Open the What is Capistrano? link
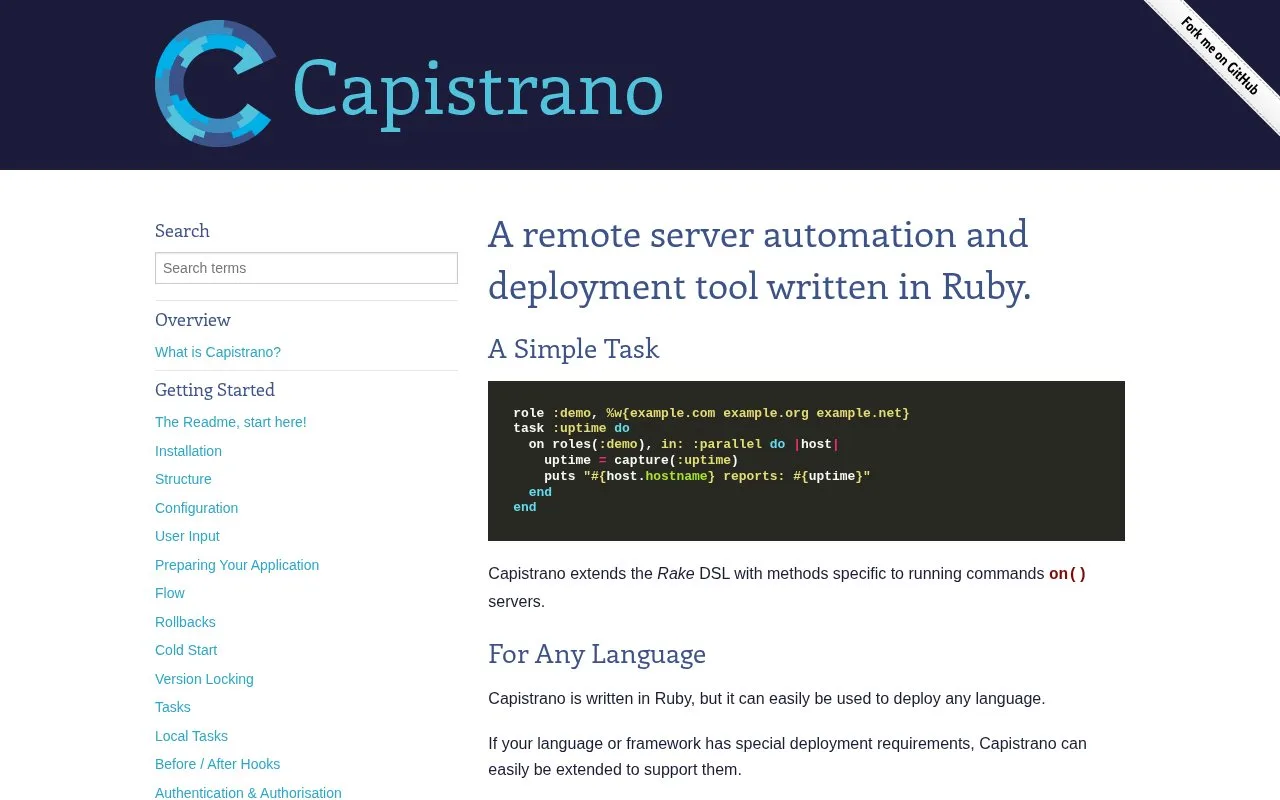Screen dimensions: 1280x800 coord(218,352)
